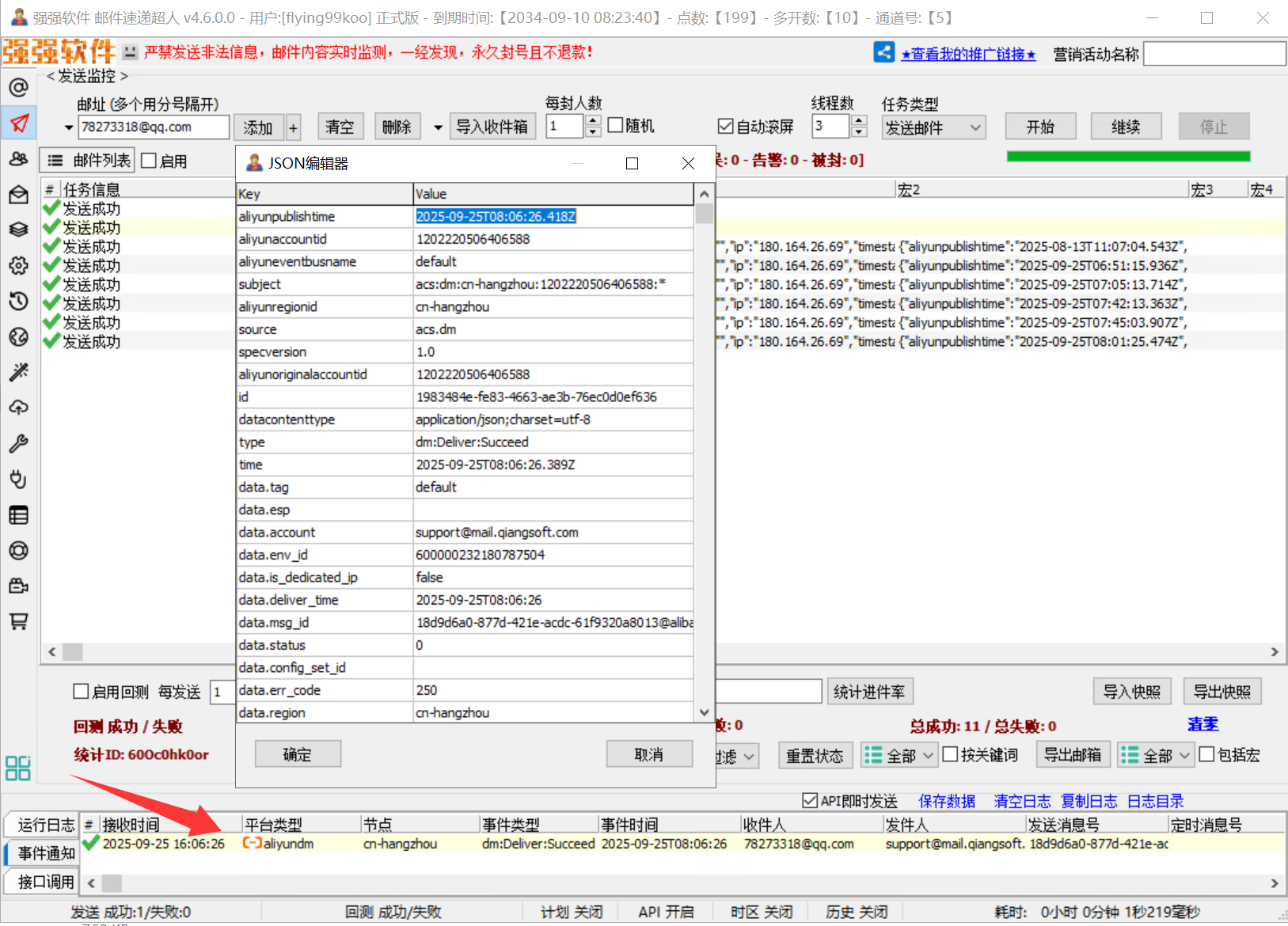This screenshot has width=1288, height=926.
Task: Open the shopping cart icon in sidebar
Action: (x=19, y=621)
